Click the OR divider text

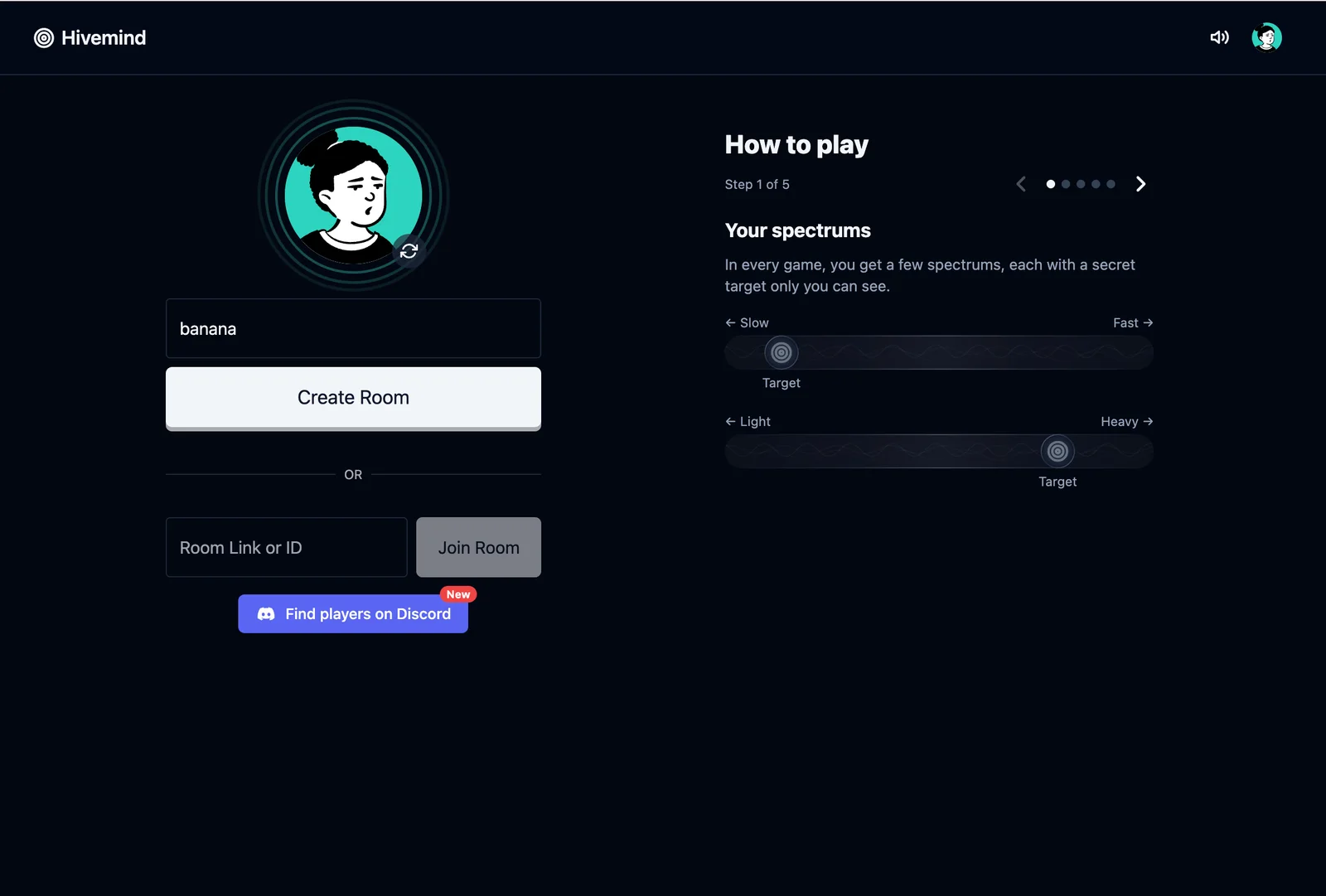pyautogui.click(x=353, y=475)
